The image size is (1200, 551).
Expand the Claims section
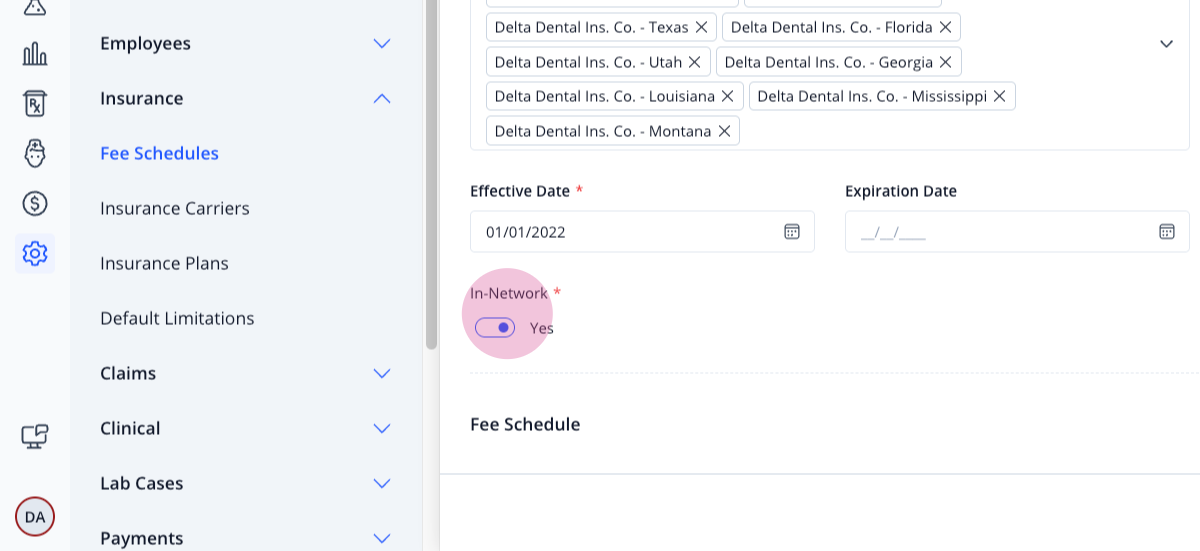[381, 373]
